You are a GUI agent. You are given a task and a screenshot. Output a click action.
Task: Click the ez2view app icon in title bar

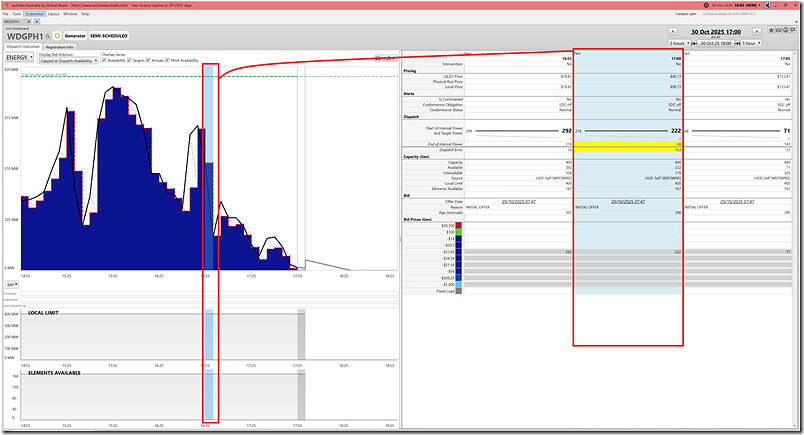pyautogui.click(x=6, y=5)
